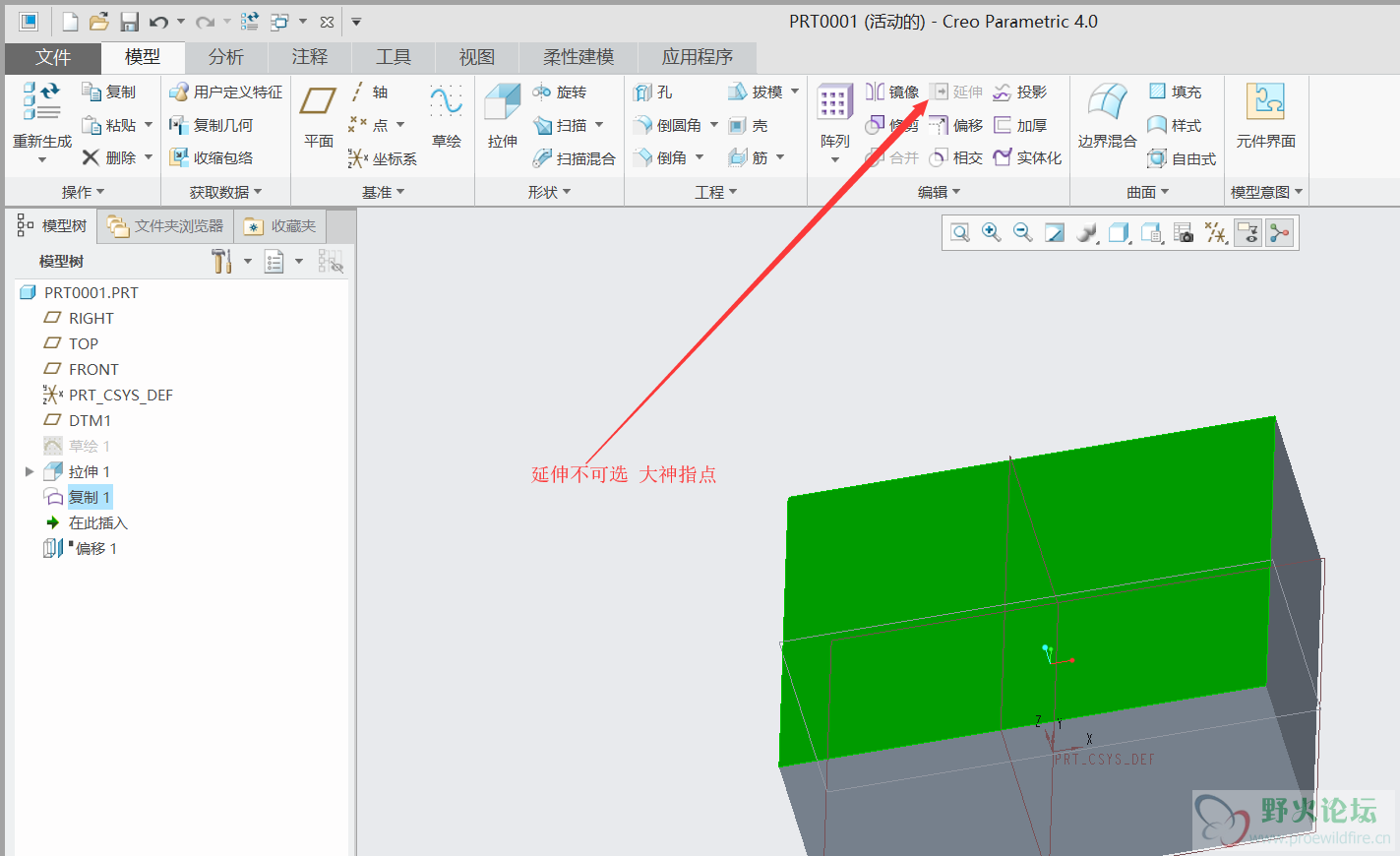1400x856 pixels.
Task: Expand the 编辑 group overflow menu
Action: tap(940, 193)
